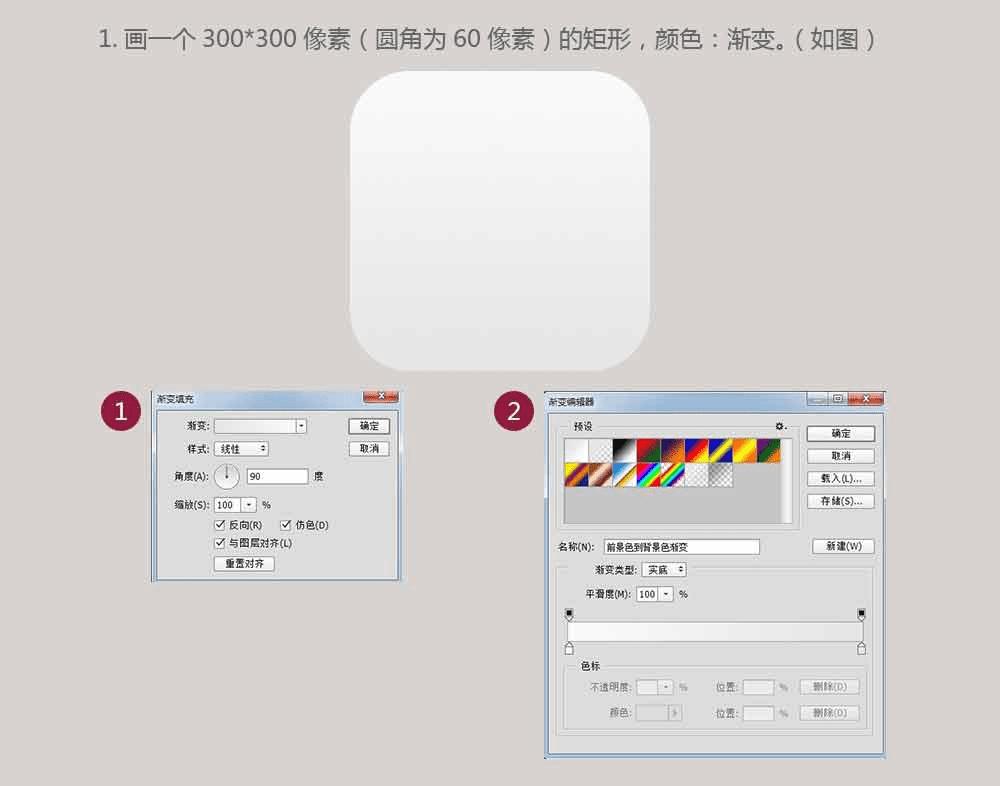Open the 渐变 gradient picker dropdown arrow
The image size is (1000, 786).
point(301,426)
